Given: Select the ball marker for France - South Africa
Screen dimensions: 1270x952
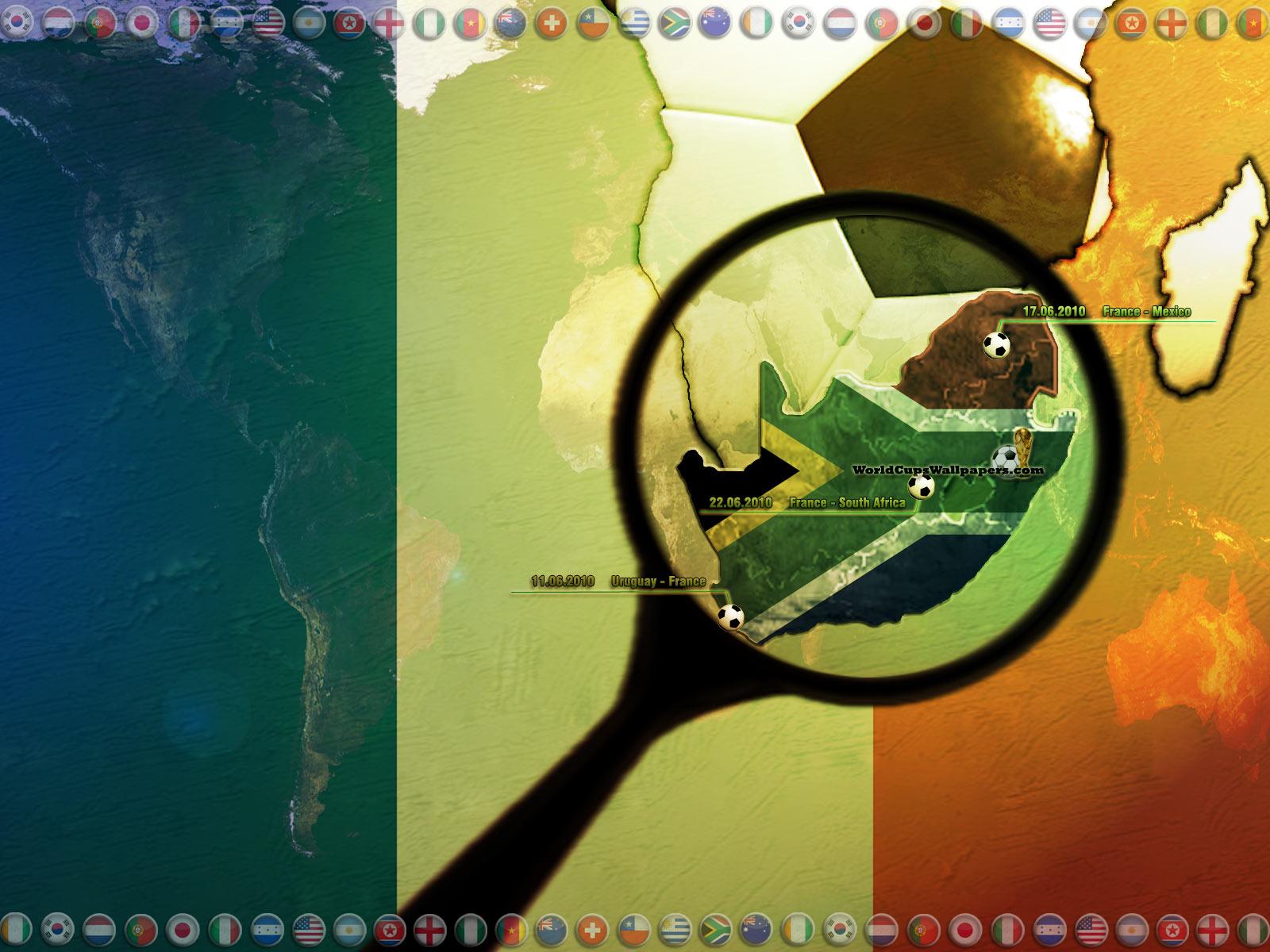Looking at the screenshot, I should [x=921, y=486].
